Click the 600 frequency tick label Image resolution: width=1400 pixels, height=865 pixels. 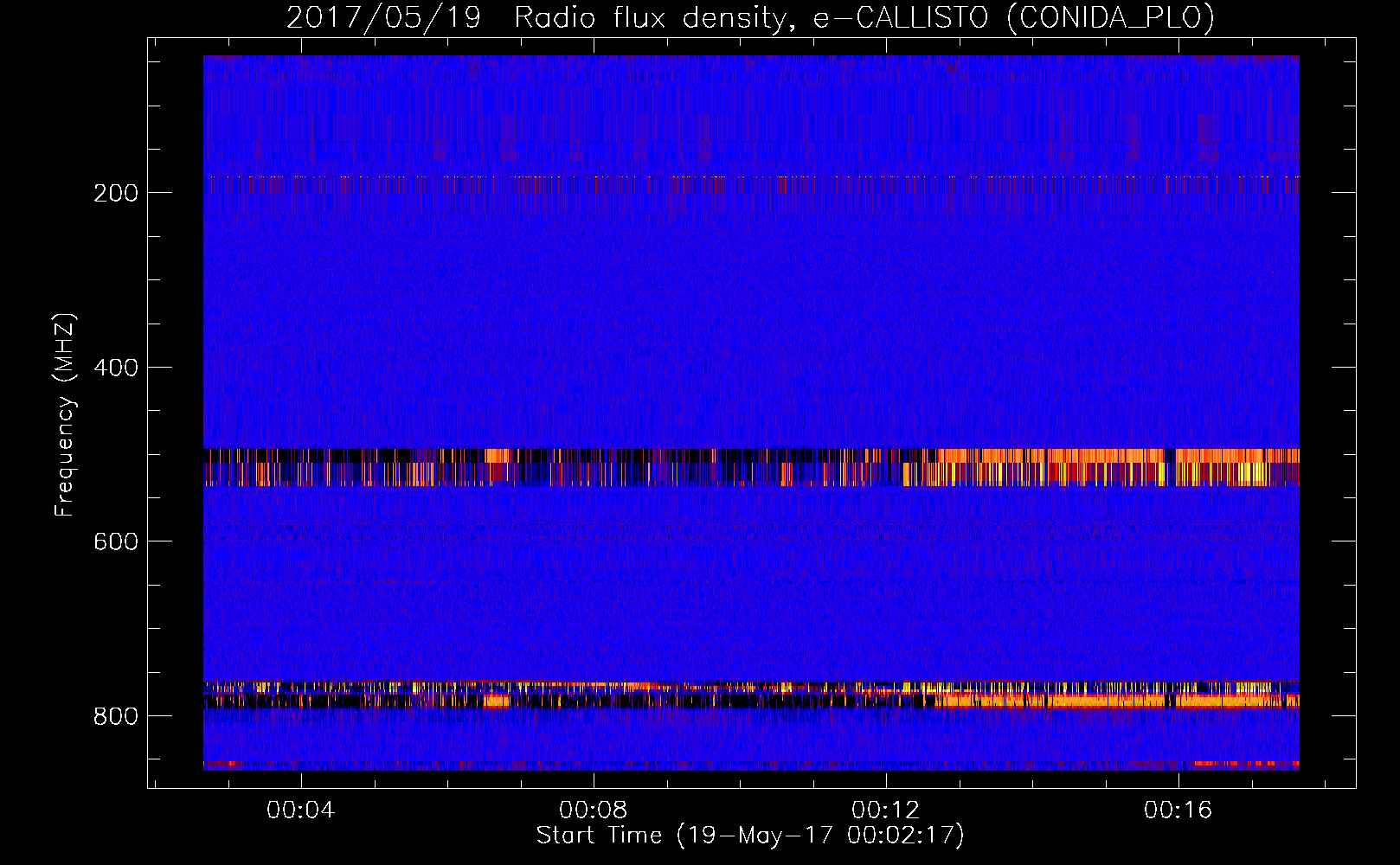116,541
